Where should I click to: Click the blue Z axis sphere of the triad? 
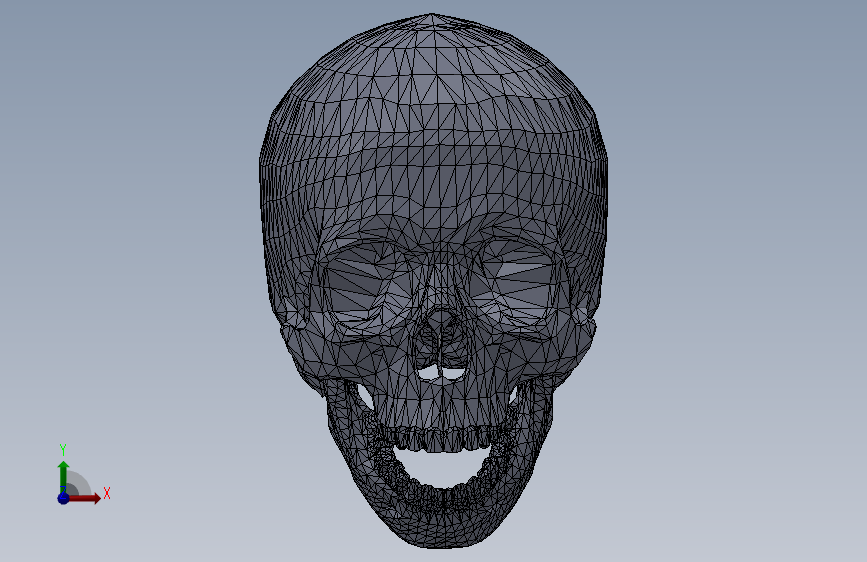tap(64, 498)
